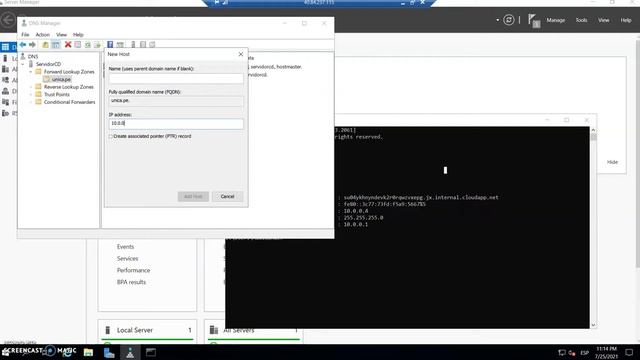The height and width of the screenshot is (360, 640).
Task: Switch to Command Prompt taskbar icon
Action: coord(151,352)
